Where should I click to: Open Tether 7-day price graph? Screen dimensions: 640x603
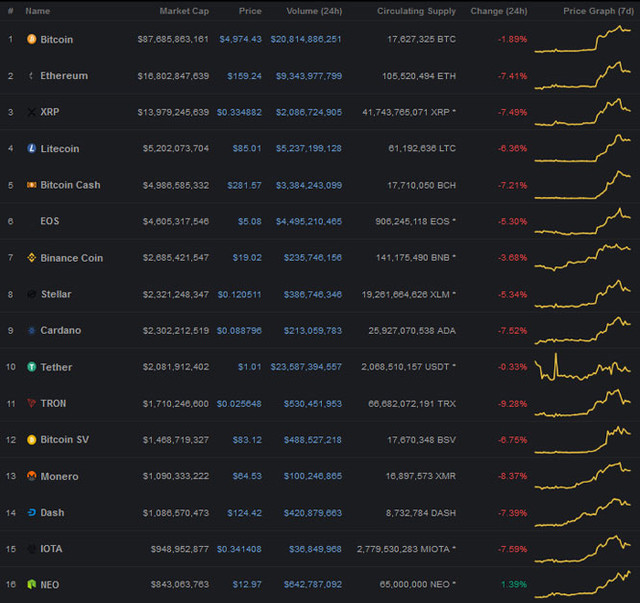tap(583, 367)
